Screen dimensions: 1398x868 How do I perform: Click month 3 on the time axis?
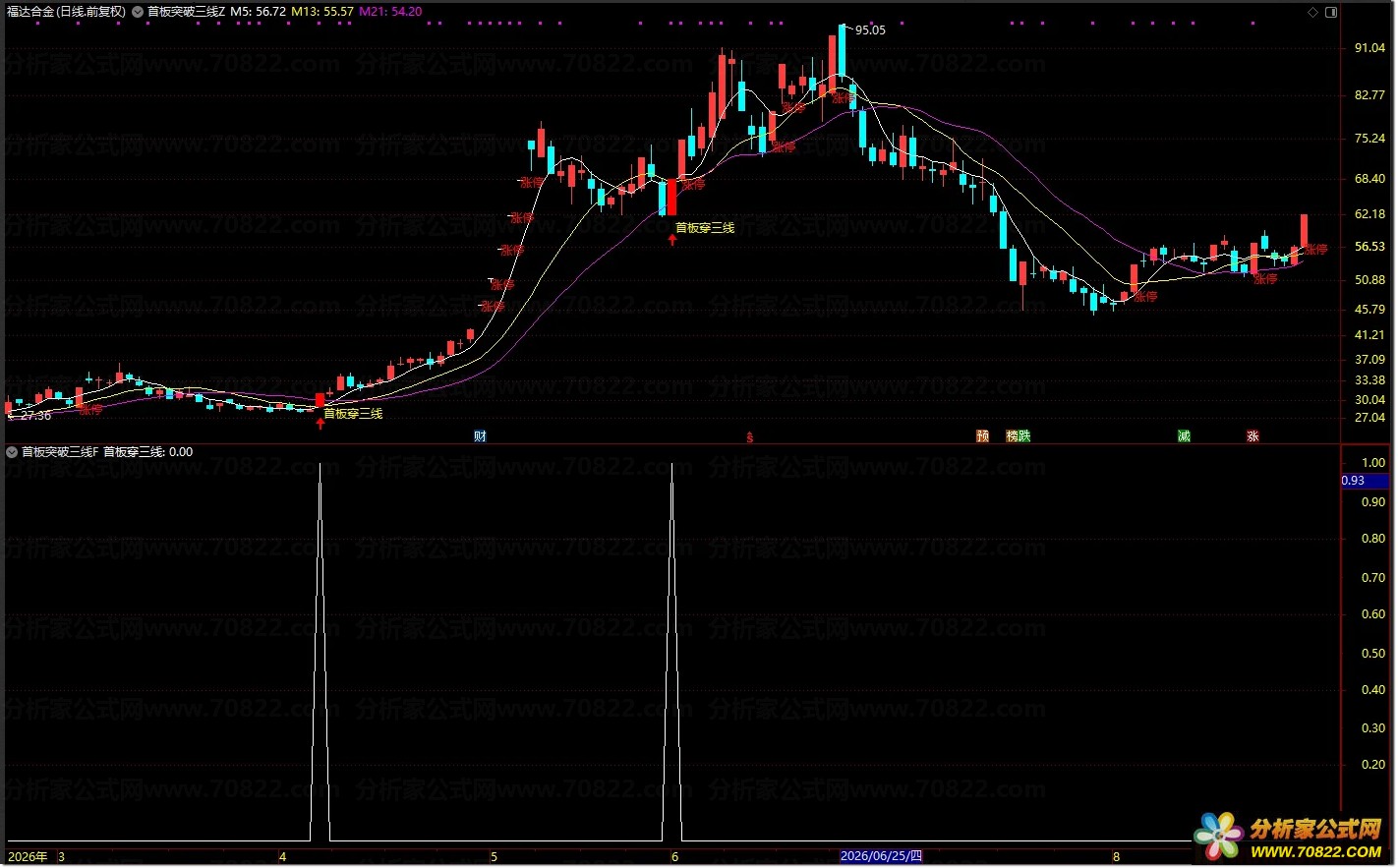pyautogui.click(x=61, y=857)
